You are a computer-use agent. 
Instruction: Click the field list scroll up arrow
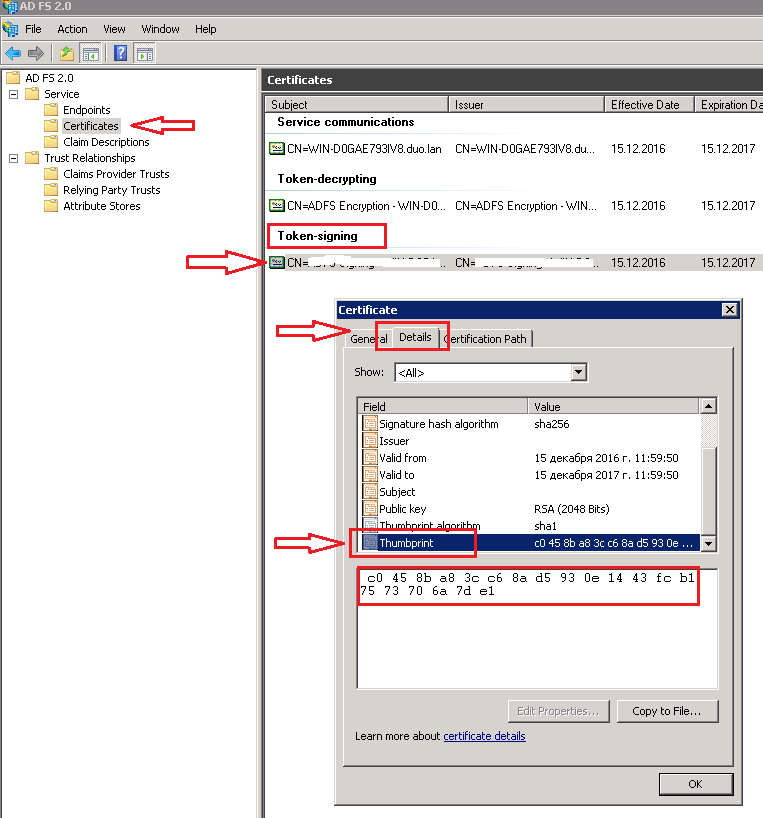coord(708,406)
